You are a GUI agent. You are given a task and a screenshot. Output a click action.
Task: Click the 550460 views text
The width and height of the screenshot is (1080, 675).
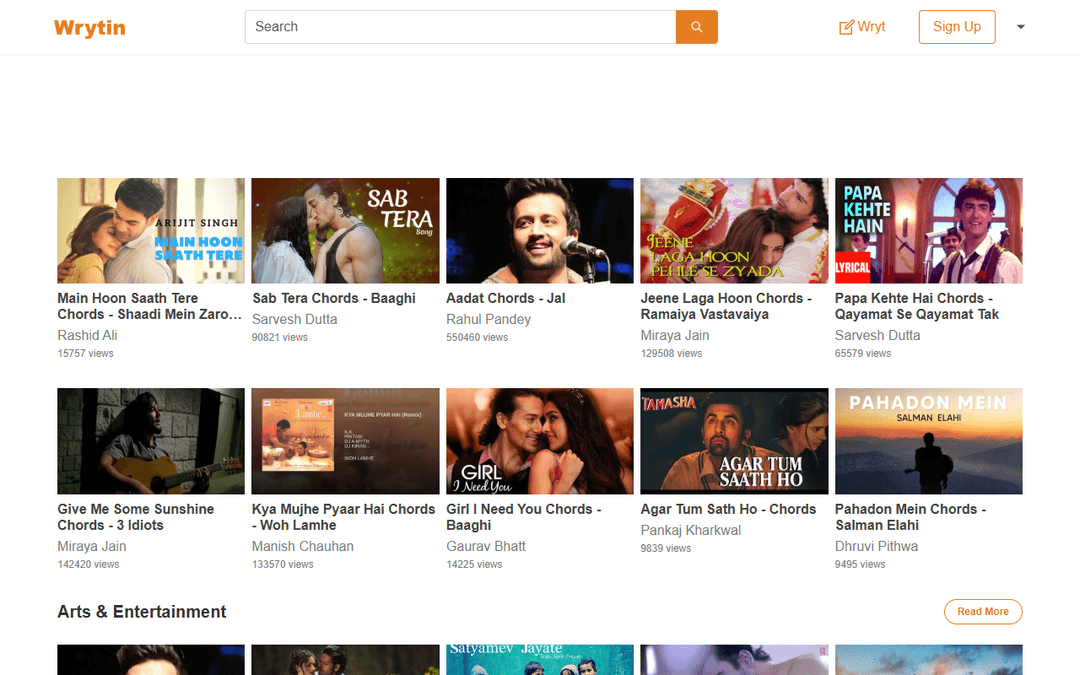pyautogui.click(x=477, y=338)
